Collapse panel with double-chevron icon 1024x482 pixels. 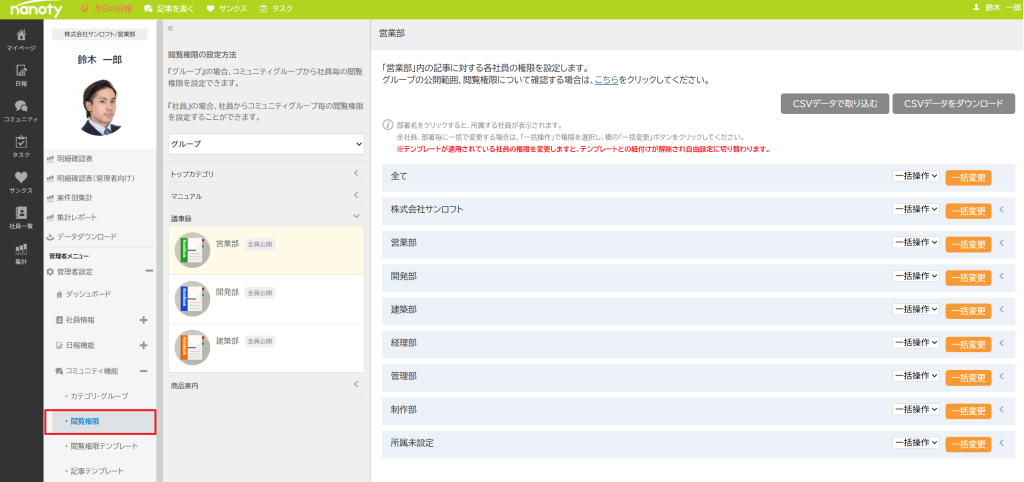(170, 29)
